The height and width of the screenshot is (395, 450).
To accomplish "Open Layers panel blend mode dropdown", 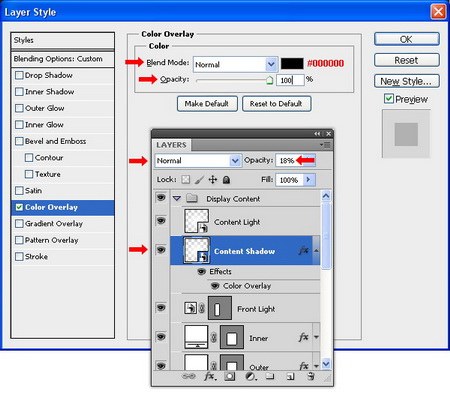I will point(235,161).
